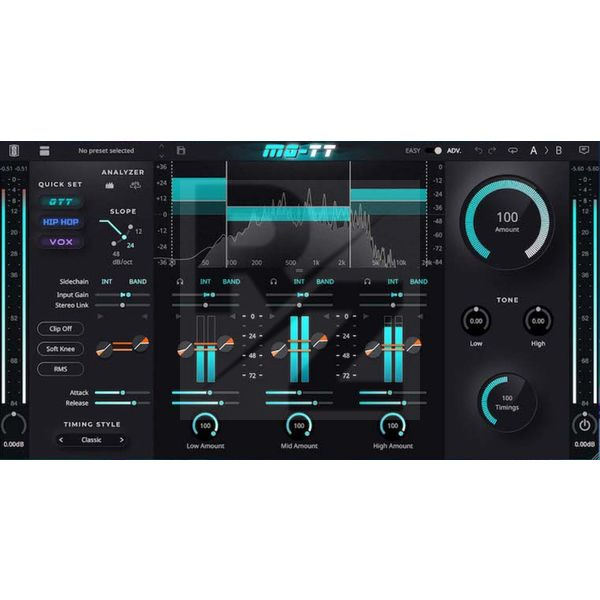Click the low-mid crossover line in spectrum
This screenshot has width=600, height=600.
tap(227, 214)
